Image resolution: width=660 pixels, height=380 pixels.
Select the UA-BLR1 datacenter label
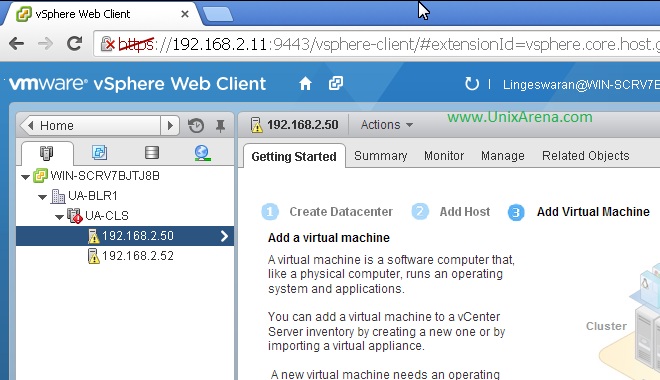(x=93, y=196)
